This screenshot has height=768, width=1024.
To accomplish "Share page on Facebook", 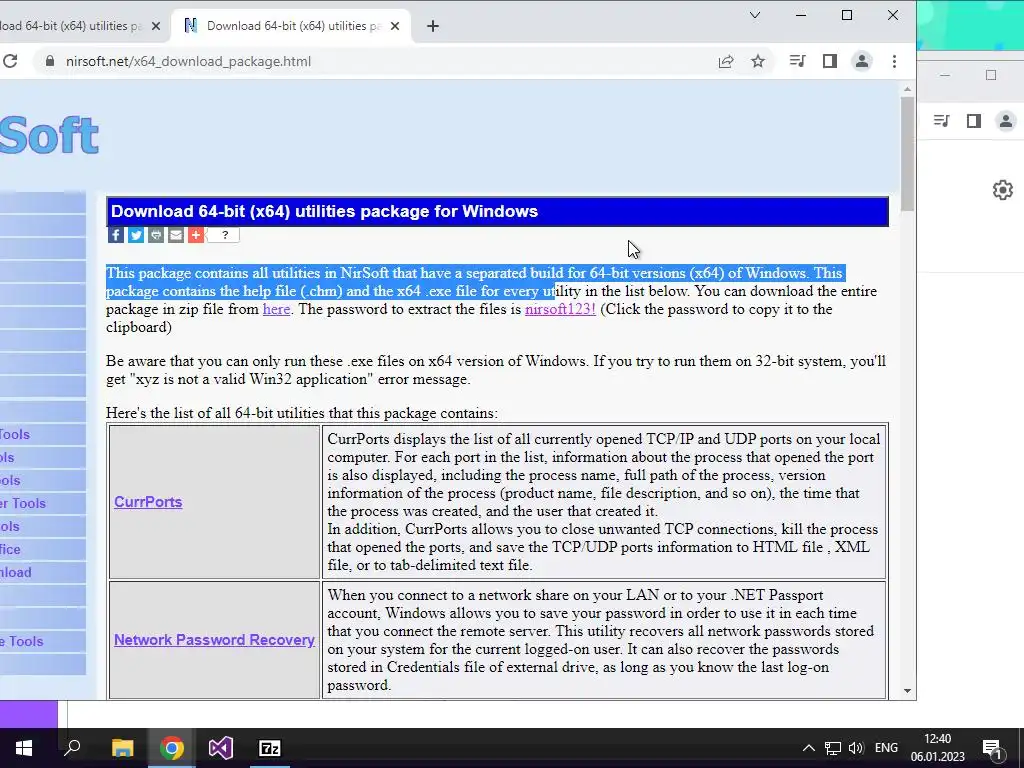I will coord(116,235).
